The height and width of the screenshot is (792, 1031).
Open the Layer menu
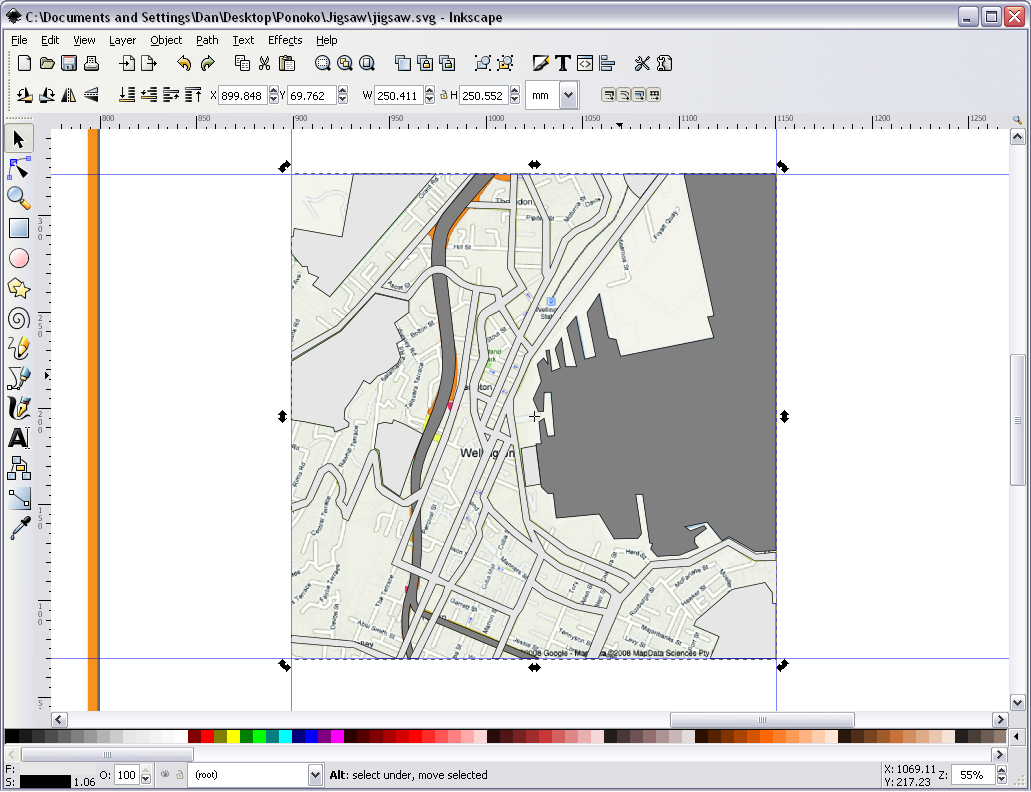tap(122, 40)
